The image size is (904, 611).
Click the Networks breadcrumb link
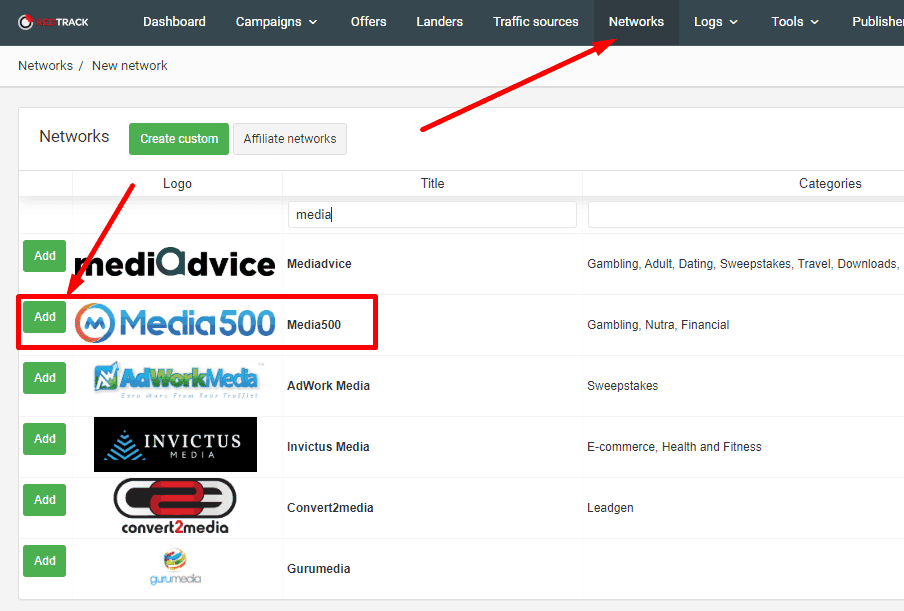[x=46, y=66]
